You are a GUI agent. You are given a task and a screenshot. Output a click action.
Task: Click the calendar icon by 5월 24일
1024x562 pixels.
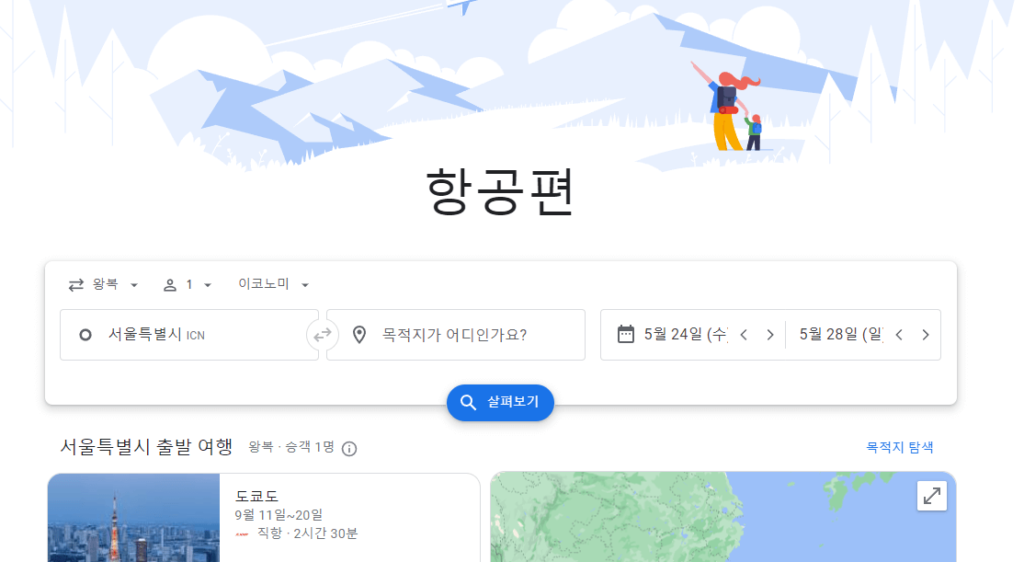(626, 334)
